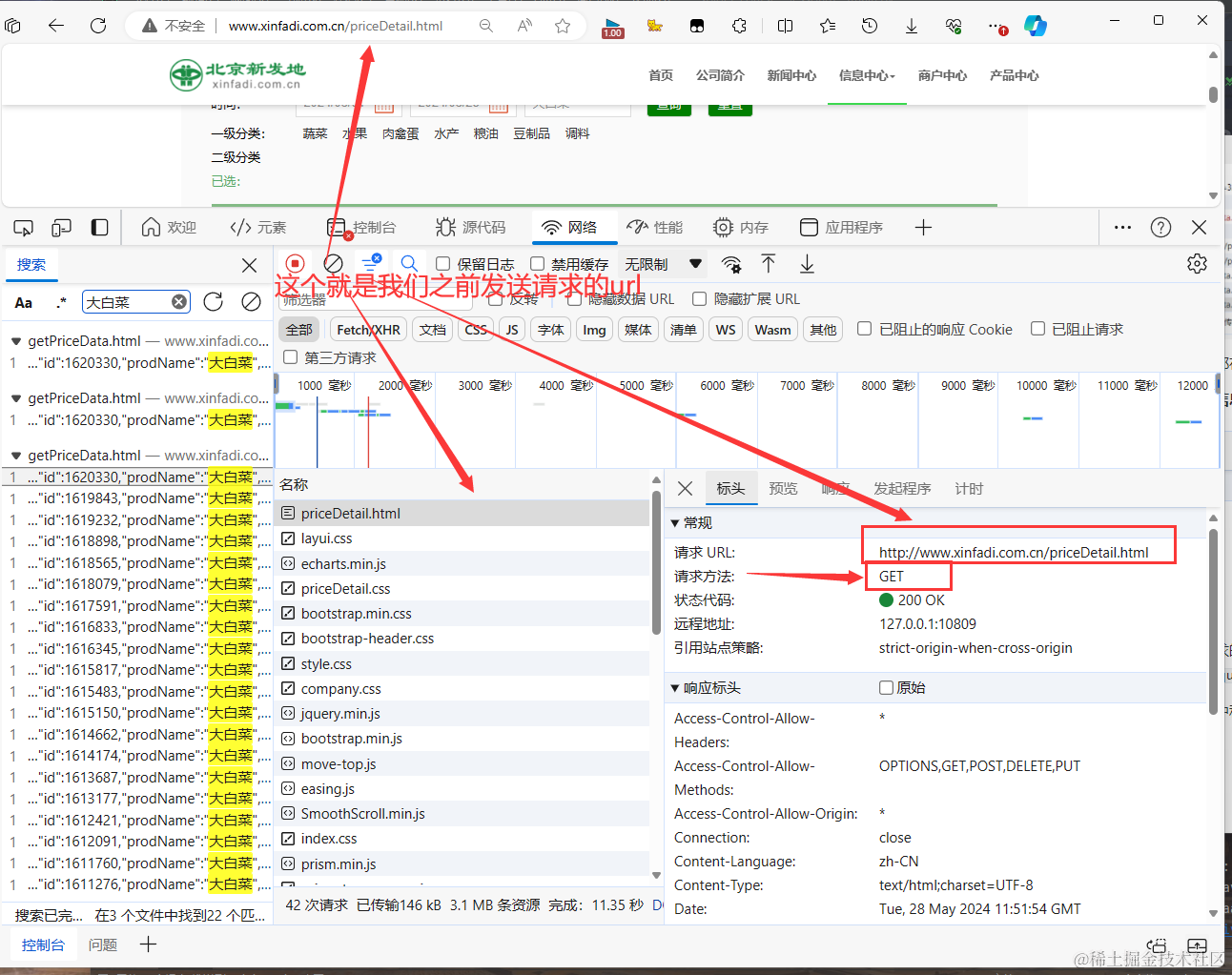Filter requests by JS type
The height and width of the screenshot is (975, 1232).
[x=512, y=330]
